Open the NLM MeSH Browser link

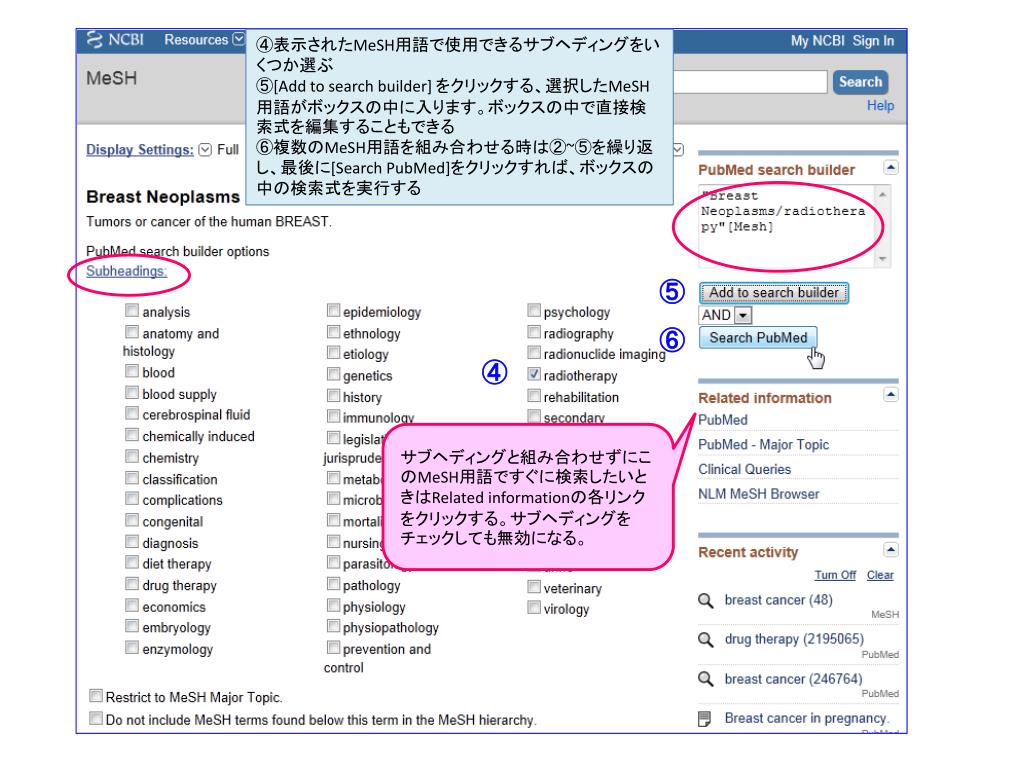(x=759, y=494)
